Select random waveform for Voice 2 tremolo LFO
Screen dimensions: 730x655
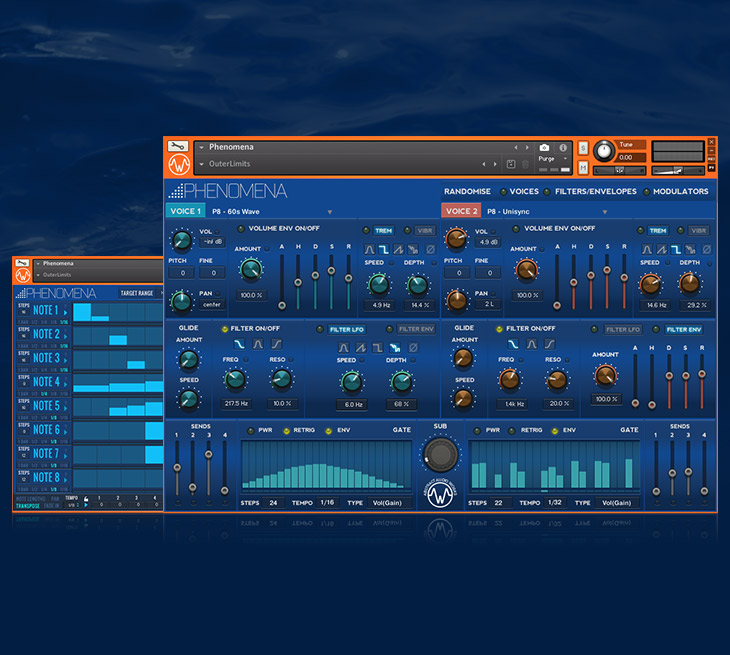(690, 249)
